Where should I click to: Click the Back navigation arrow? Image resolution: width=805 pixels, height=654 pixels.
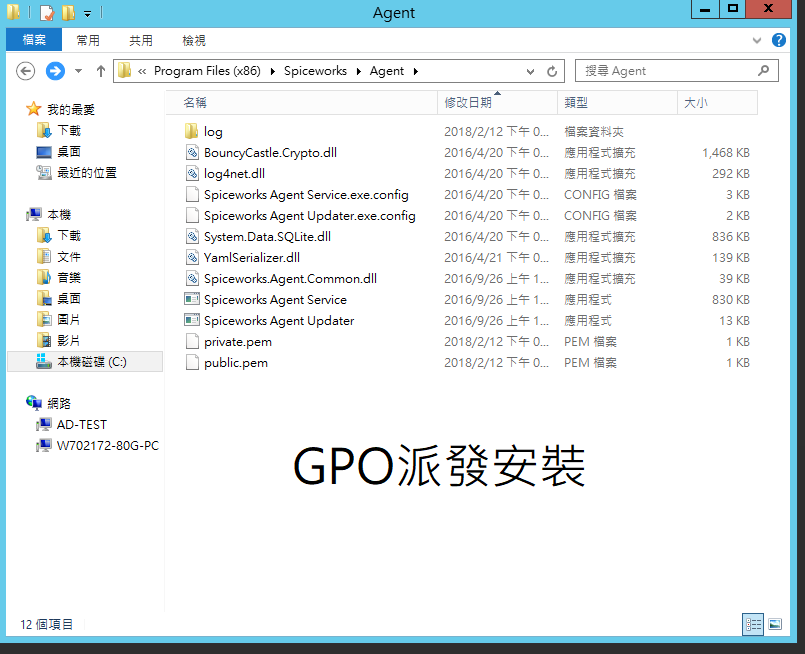(26, 71)
